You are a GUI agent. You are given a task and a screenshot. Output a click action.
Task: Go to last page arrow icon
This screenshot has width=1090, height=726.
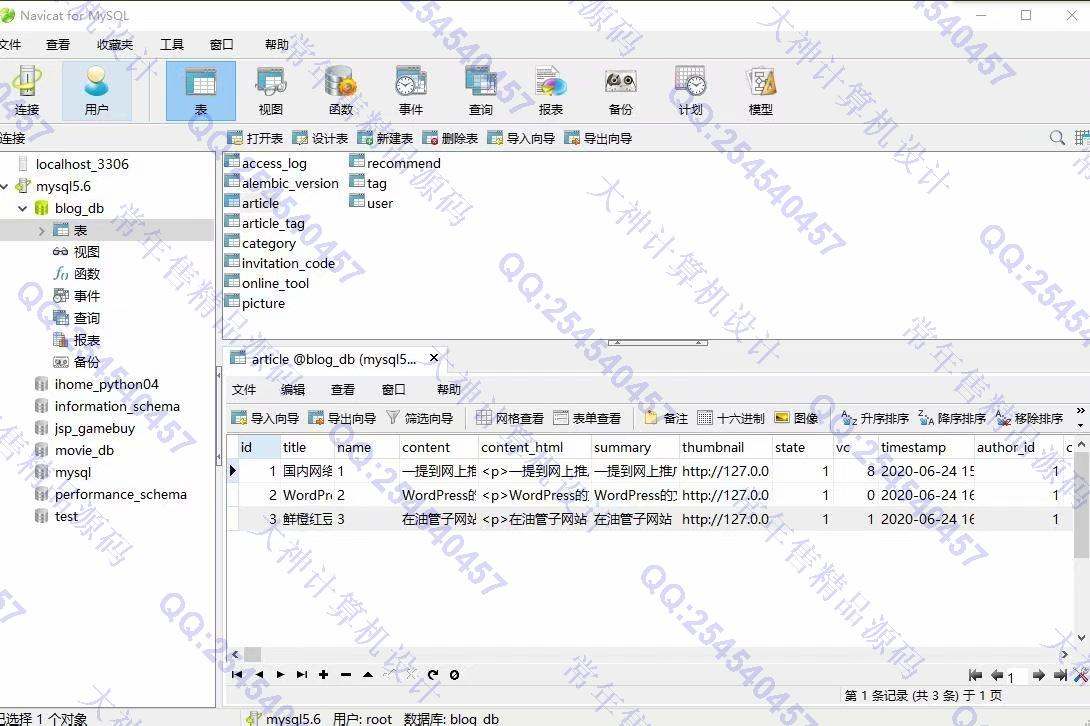[1060, 675]
